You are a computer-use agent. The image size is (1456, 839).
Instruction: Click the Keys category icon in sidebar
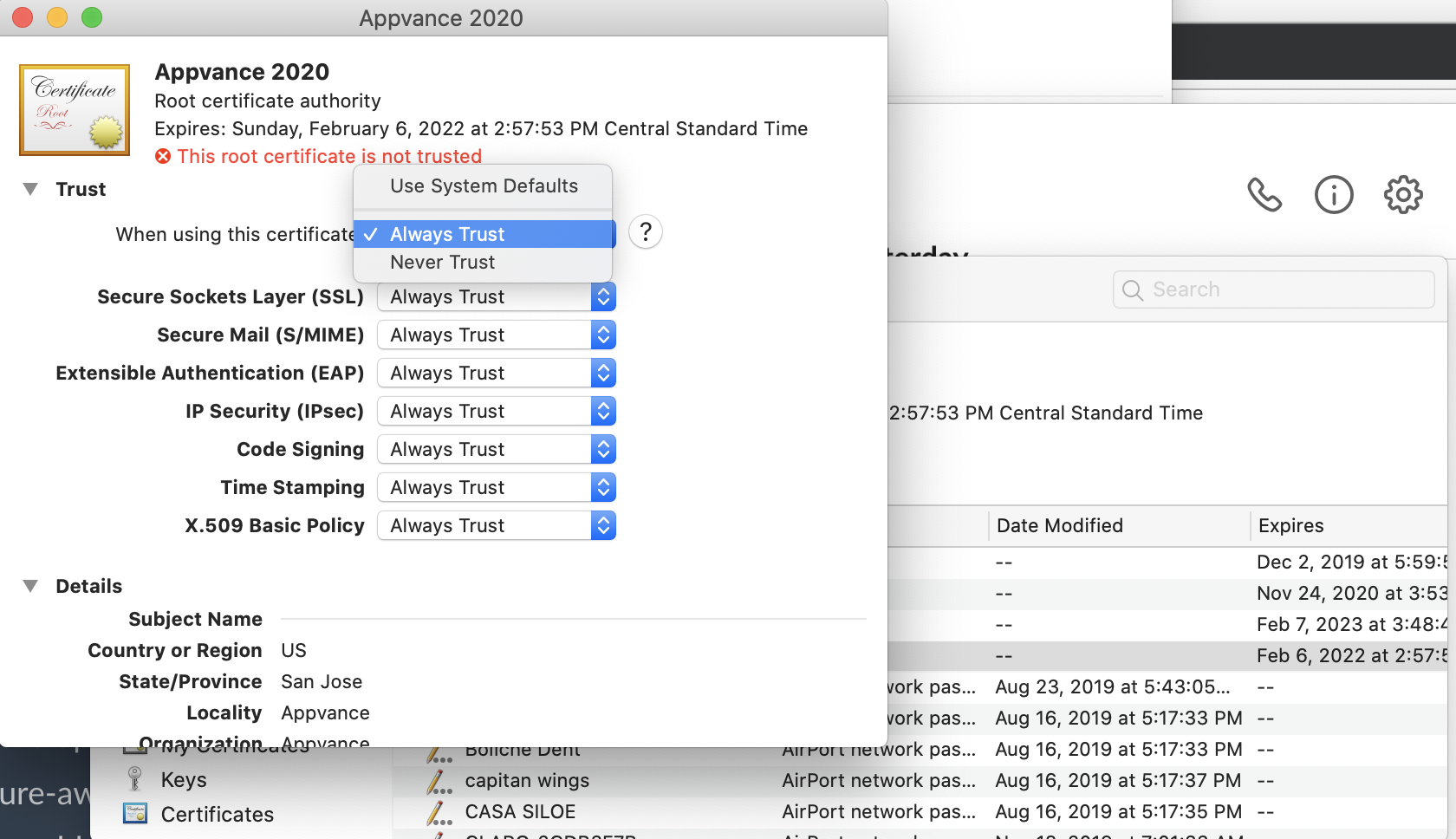(134, 779)
